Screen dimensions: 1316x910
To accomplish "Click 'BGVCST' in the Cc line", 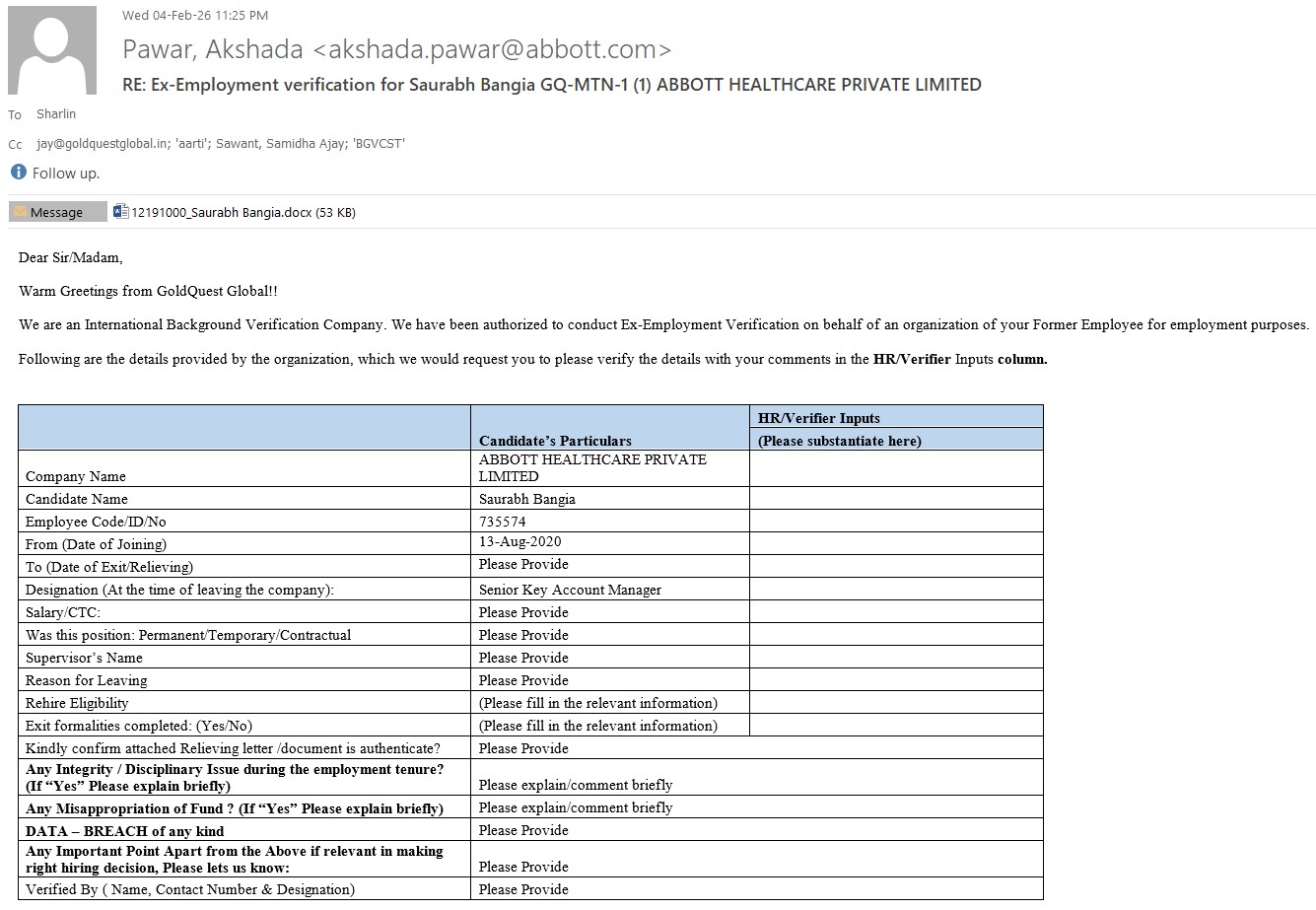I will click(379, 144).
